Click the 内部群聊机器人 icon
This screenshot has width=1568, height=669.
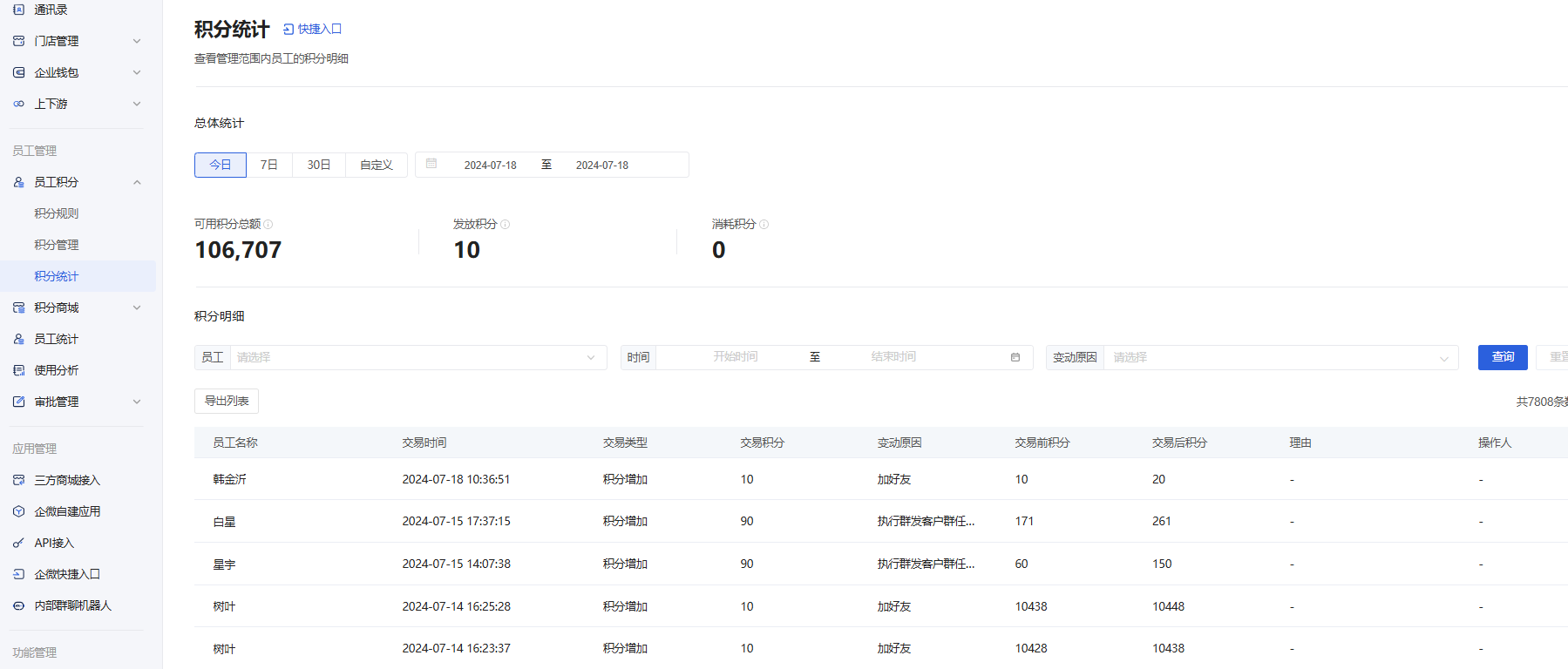[x=18, y=605]
